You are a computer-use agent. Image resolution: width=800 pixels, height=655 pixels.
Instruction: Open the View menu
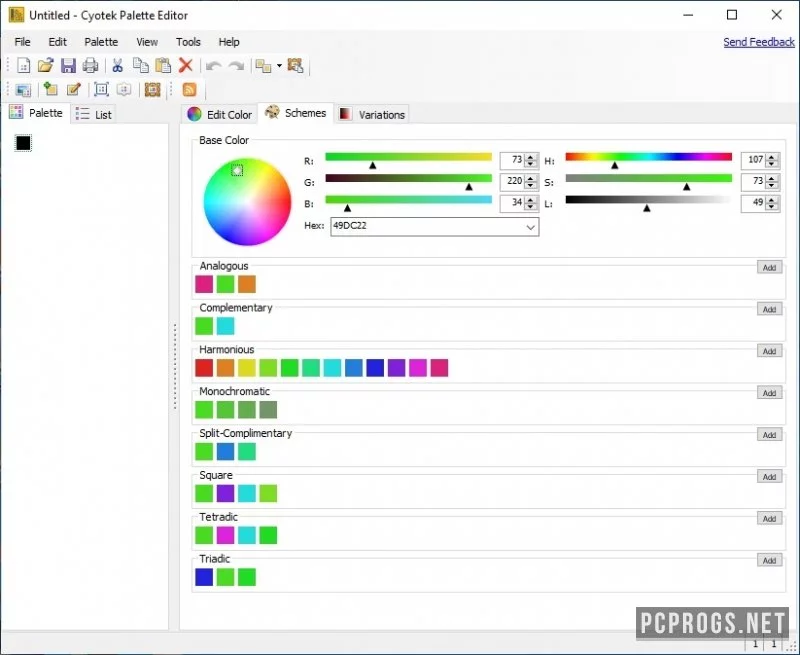pyautogui.click(x=147, y=42)
